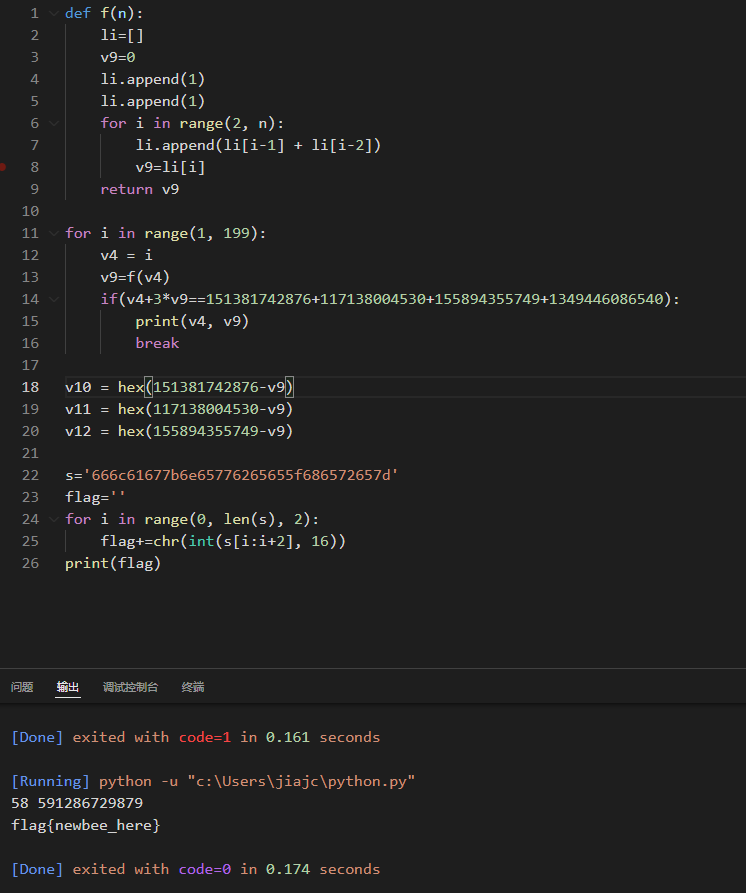Image resolution: width=746 pixels, height=893 pixels.
Task: Click the return v9 statement
Action: 140,190
